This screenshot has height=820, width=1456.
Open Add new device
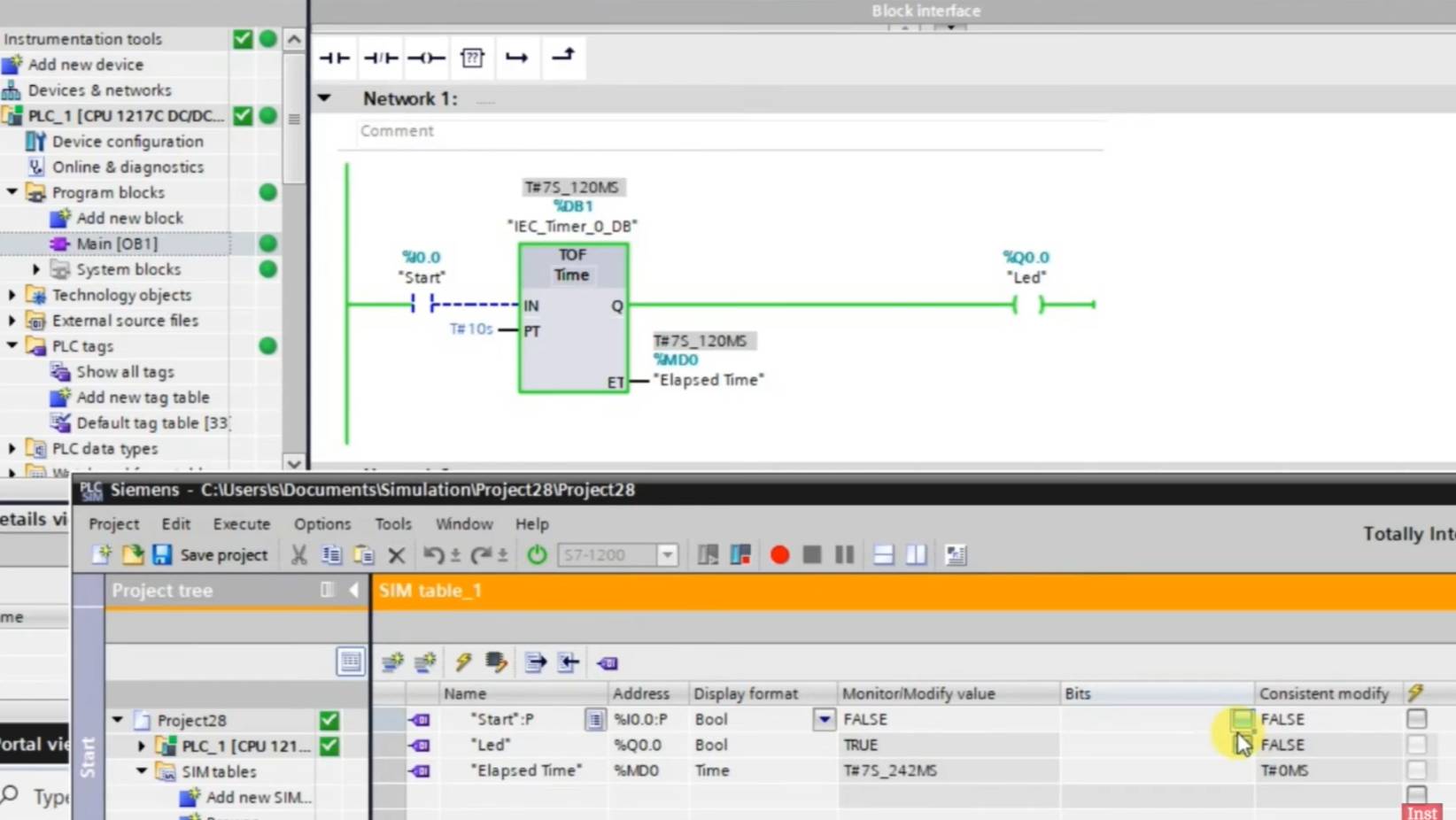click(85, 65)
